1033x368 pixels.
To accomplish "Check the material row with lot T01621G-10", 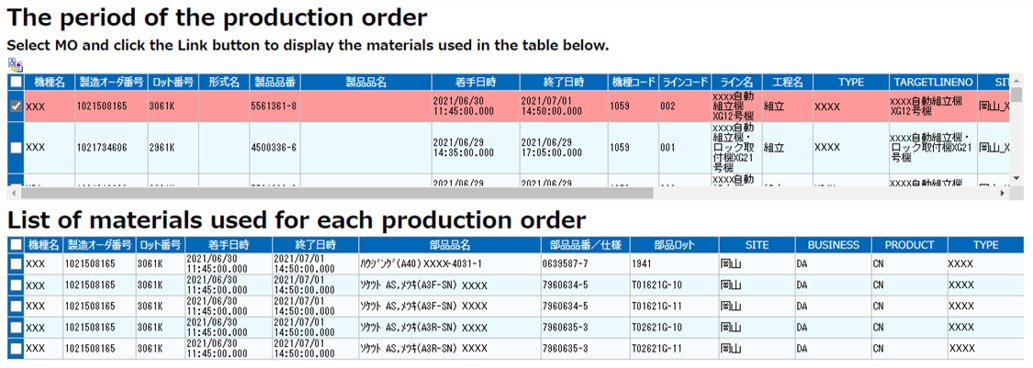I will click(x=16, y=285).
